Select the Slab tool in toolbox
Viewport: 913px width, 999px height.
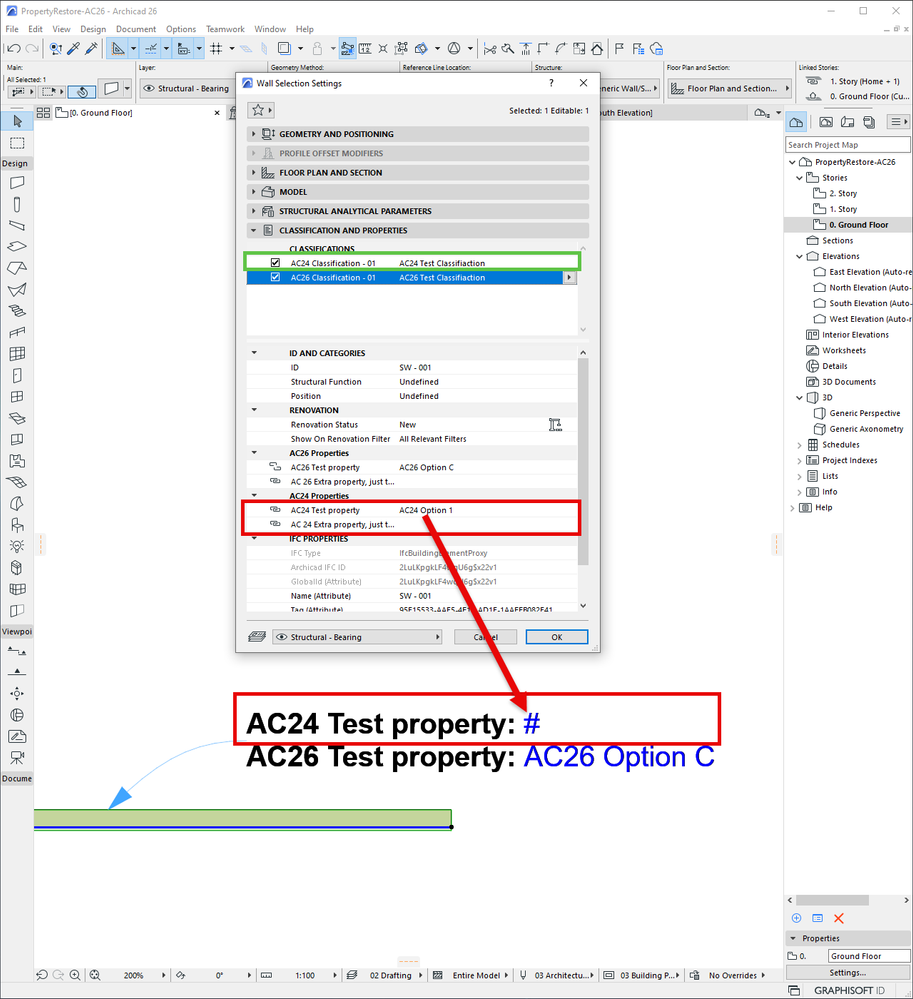(17, 247)
